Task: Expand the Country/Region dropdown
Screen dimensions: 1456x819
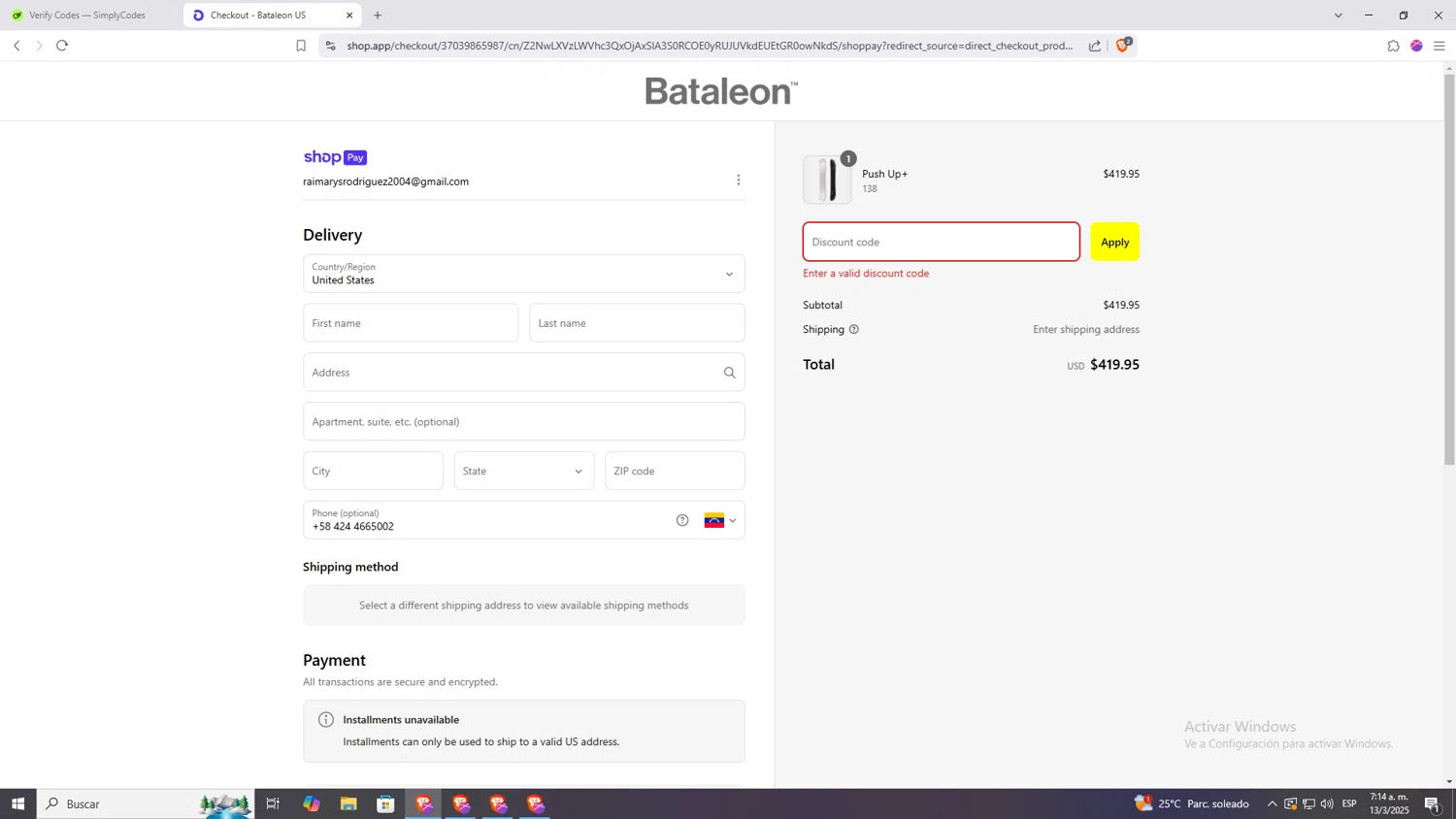Action: (524, 274)
